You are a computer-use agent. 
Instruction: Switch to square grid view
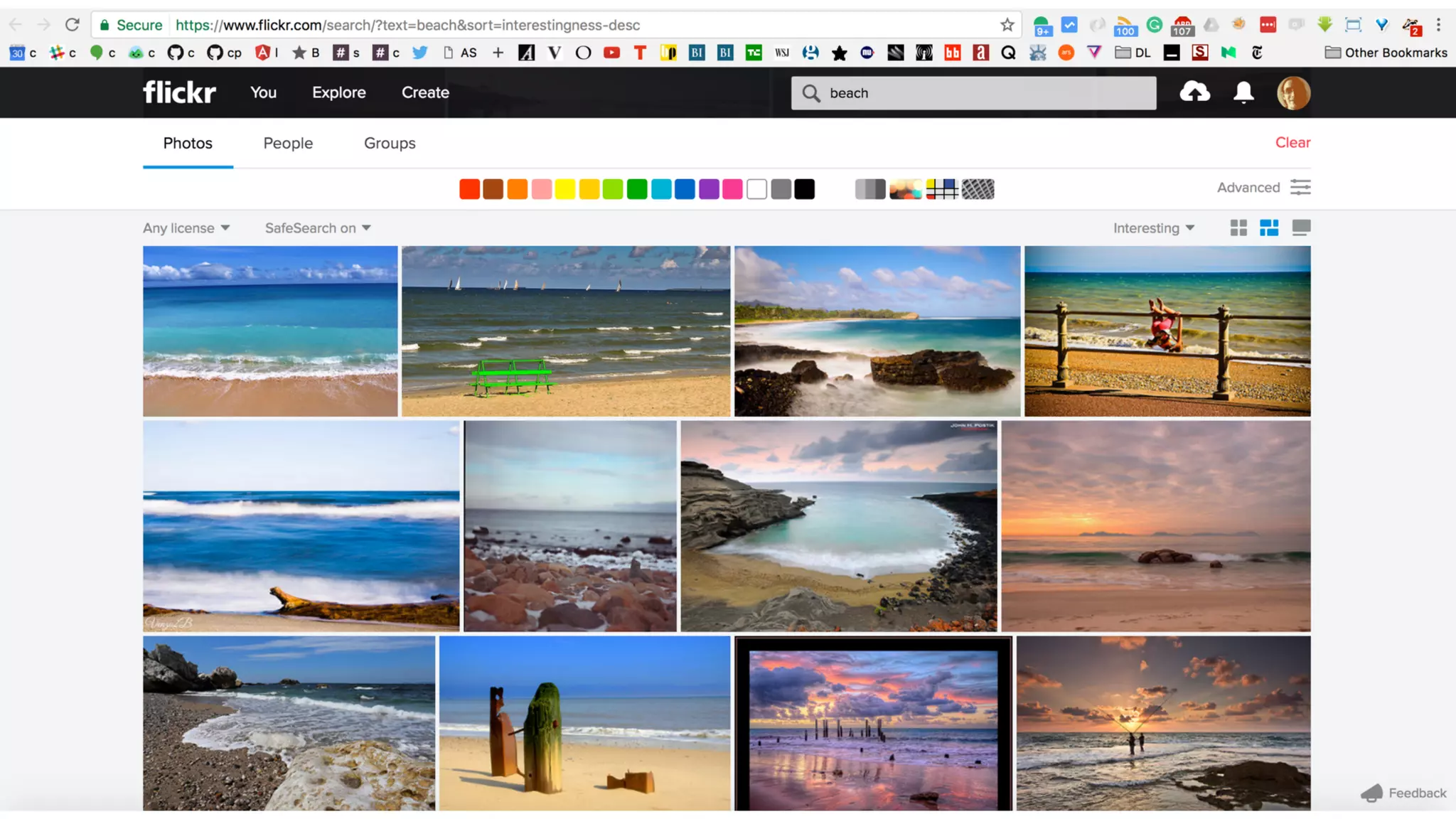tap(1238, 227)
